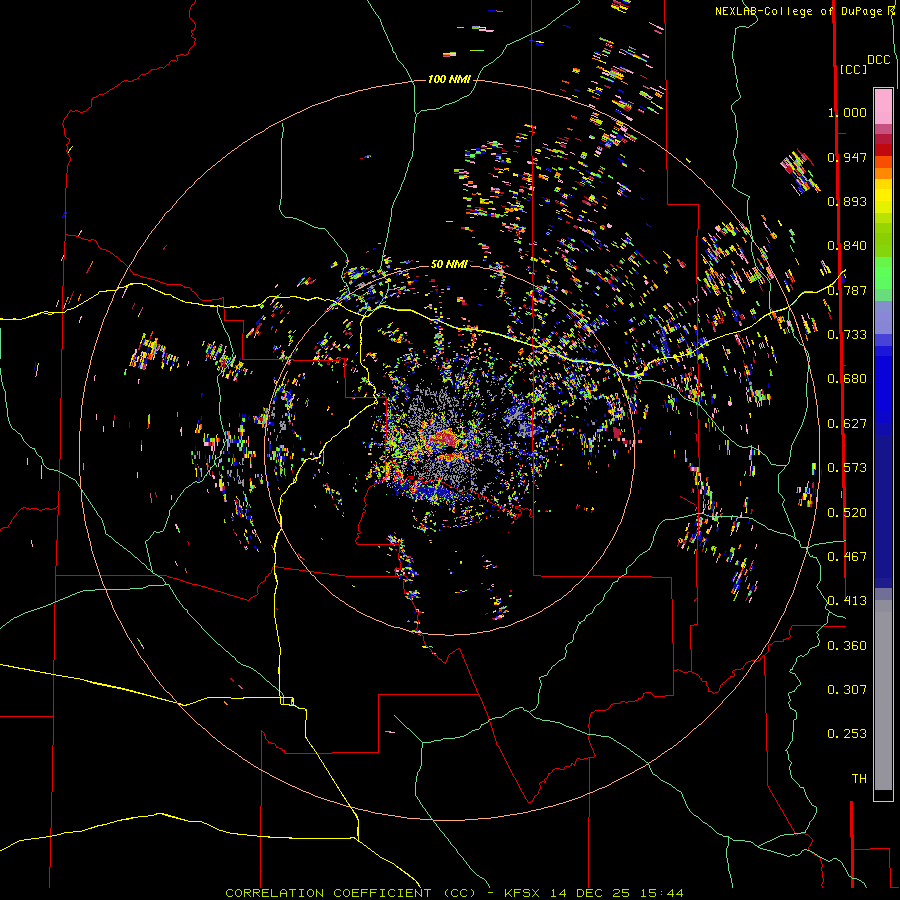Click the 0.680 color scale label
This screenshot has height=900, width=900.
(847, 379)
